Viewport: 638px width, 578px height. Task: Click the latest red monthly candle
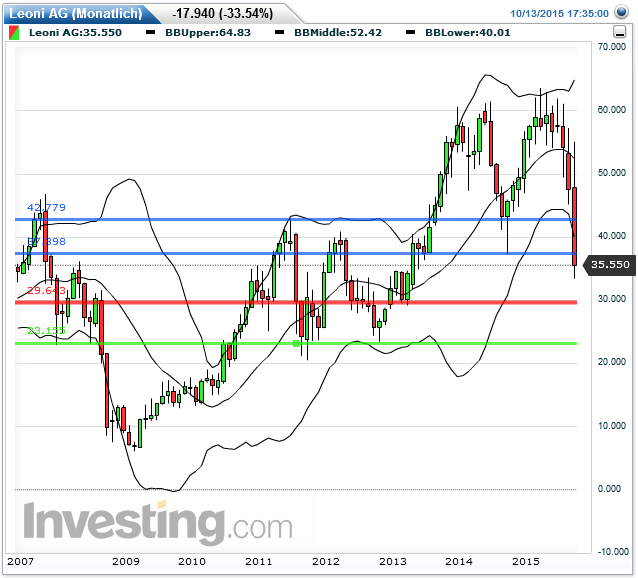[x=575, y=226]
